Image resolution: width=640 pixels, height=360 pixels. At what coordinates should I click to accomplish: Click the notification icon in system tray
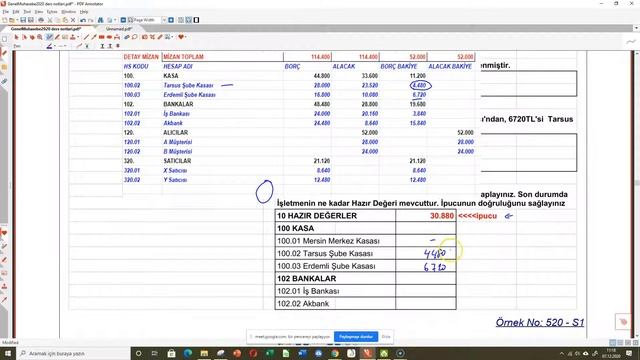tap(629, 353)
